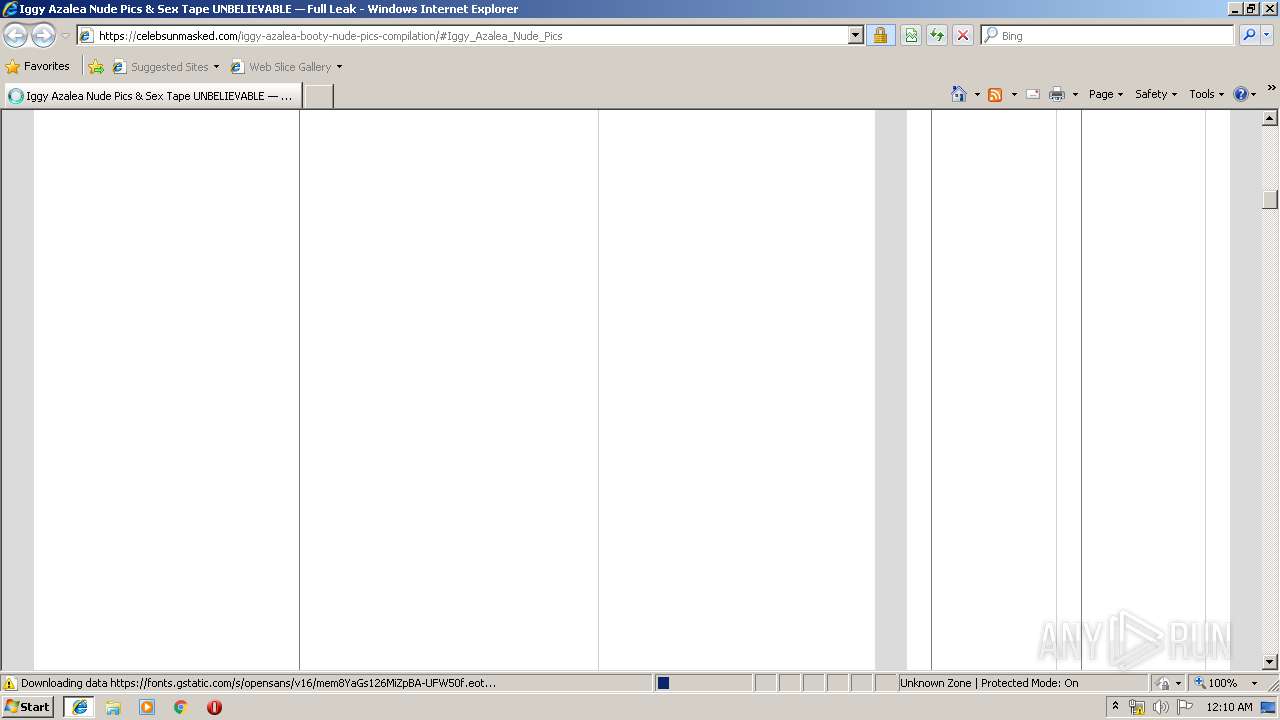Open Windows Media Player taskbar icon

(x=147, y=707)
